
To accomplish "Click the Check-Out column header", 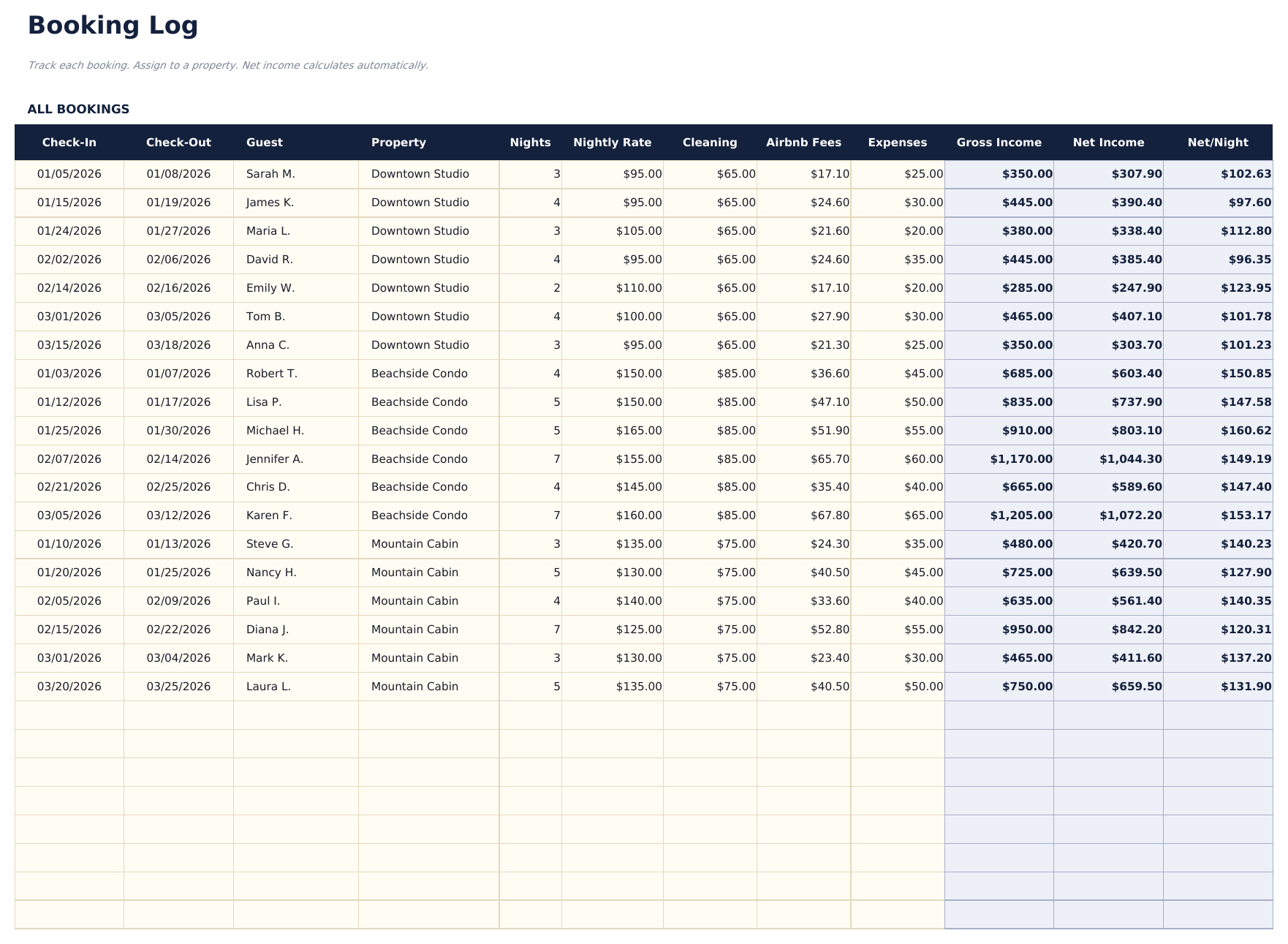I will 178,143.
